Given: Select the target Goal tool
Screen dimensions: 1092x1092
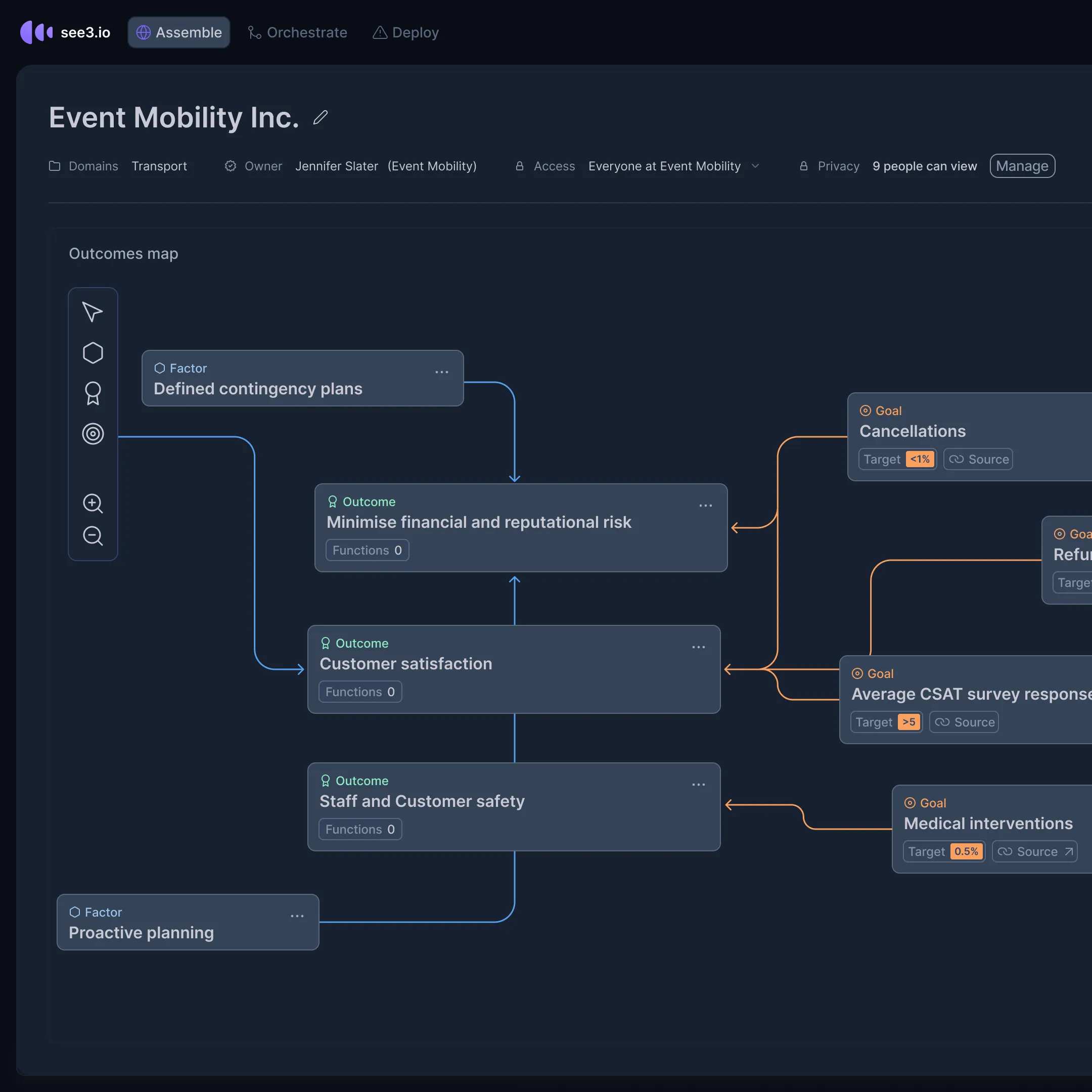Looking at the screenshot, I should (93, 434).
